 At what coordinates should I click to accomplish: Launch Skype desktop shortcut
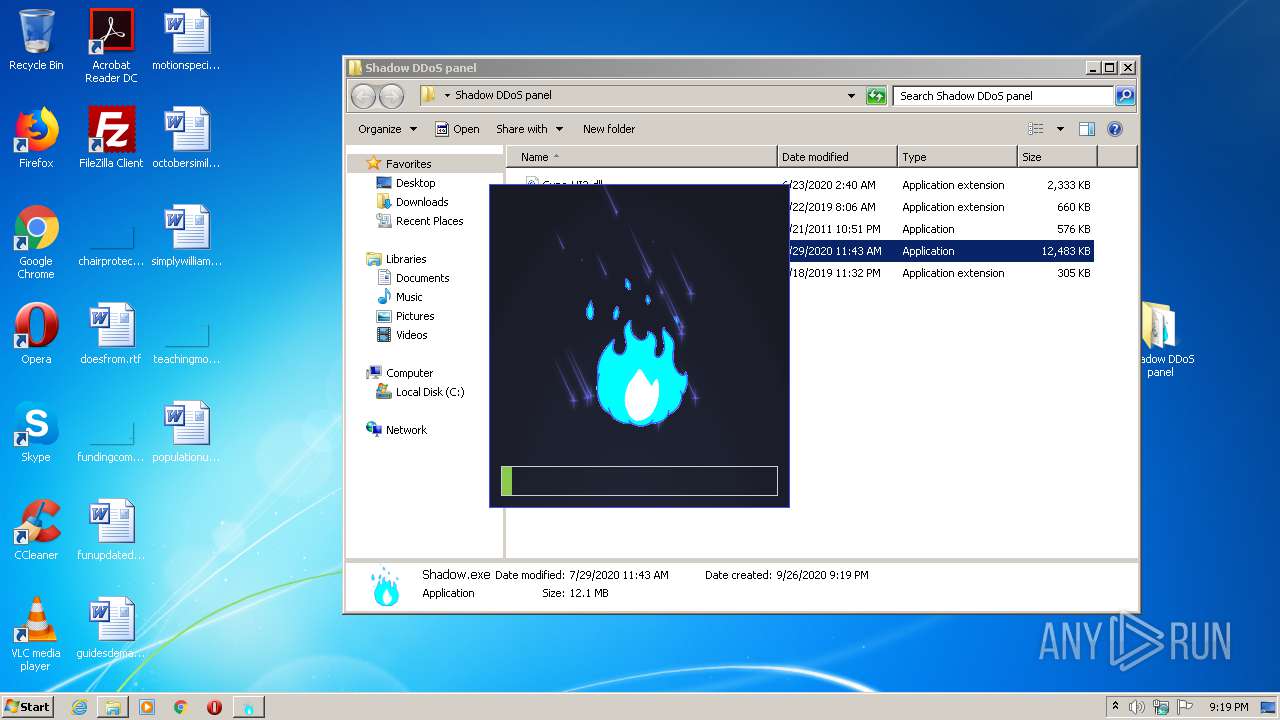(x=36, y=432)
